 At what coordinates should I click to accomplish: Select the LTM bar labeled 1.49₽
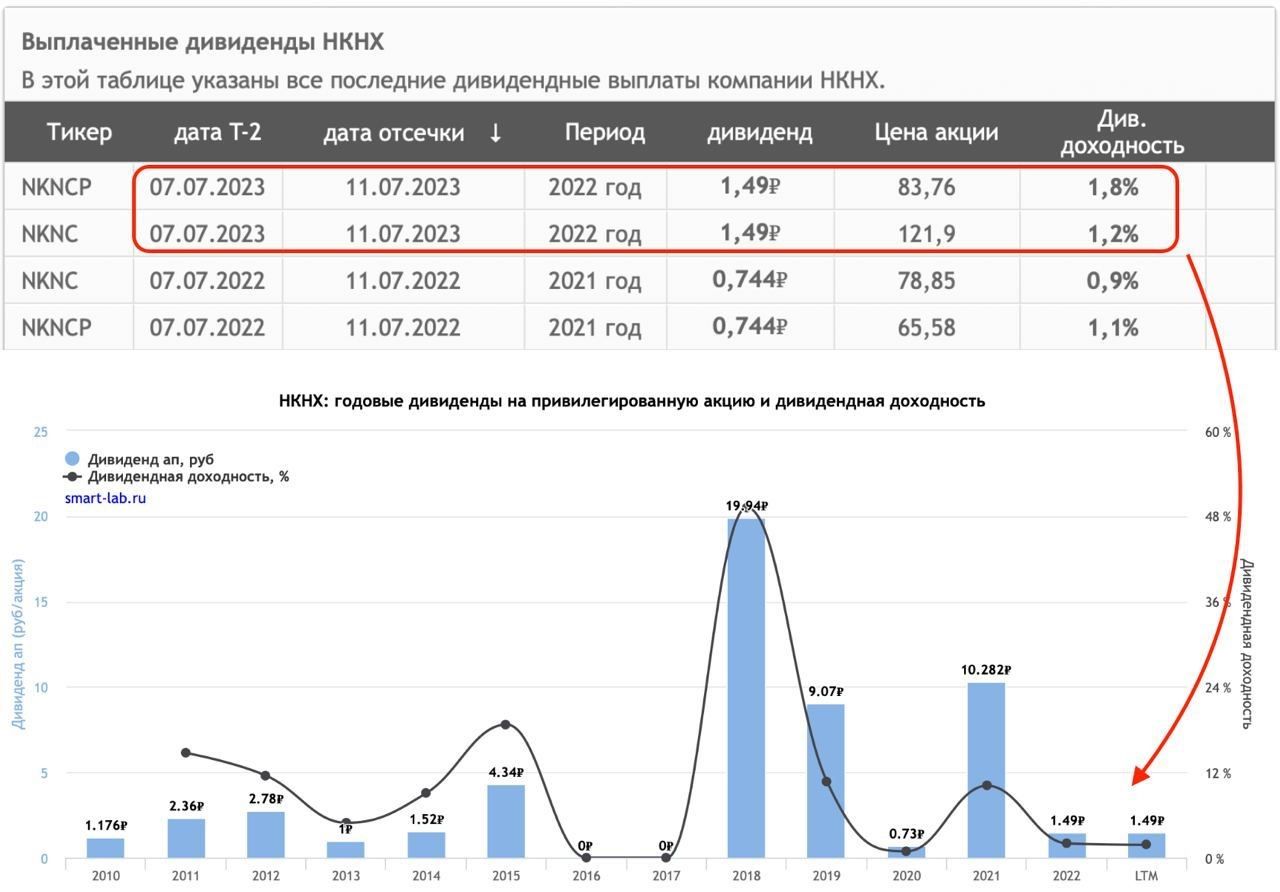[x=1146, y=845]
